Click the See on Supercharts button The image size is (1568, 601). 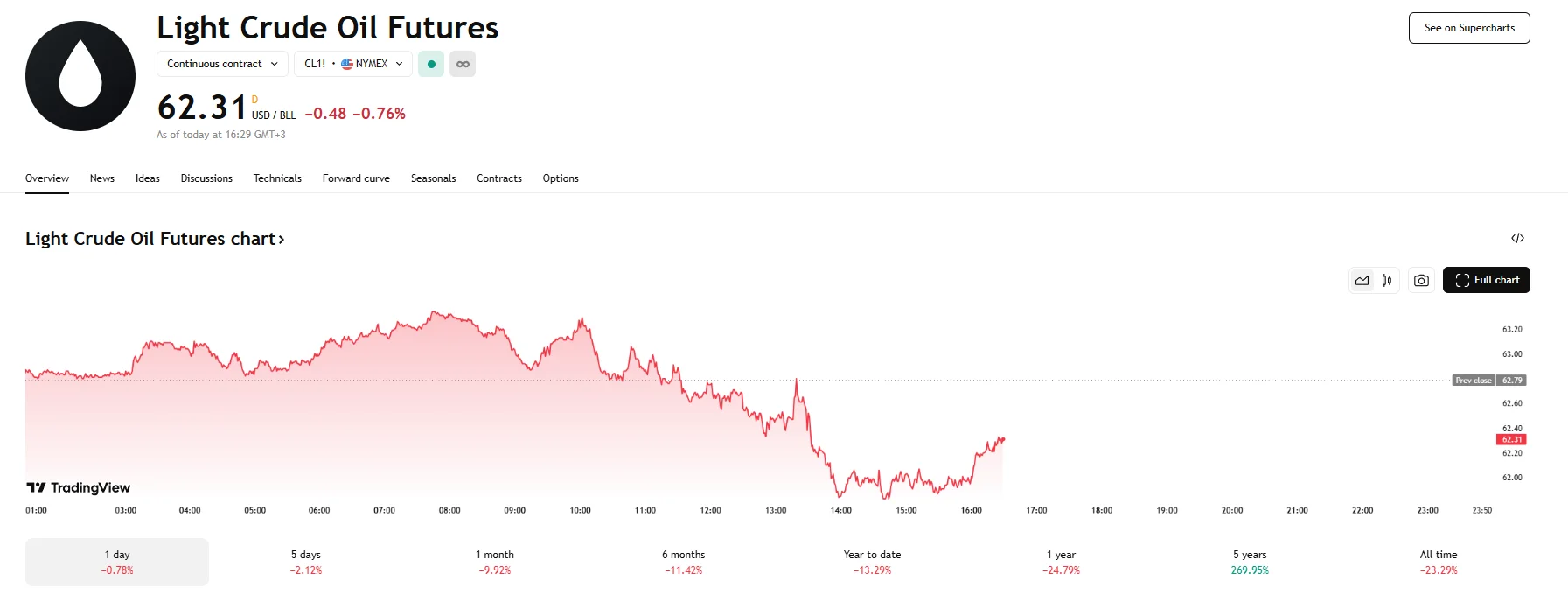1468,27
